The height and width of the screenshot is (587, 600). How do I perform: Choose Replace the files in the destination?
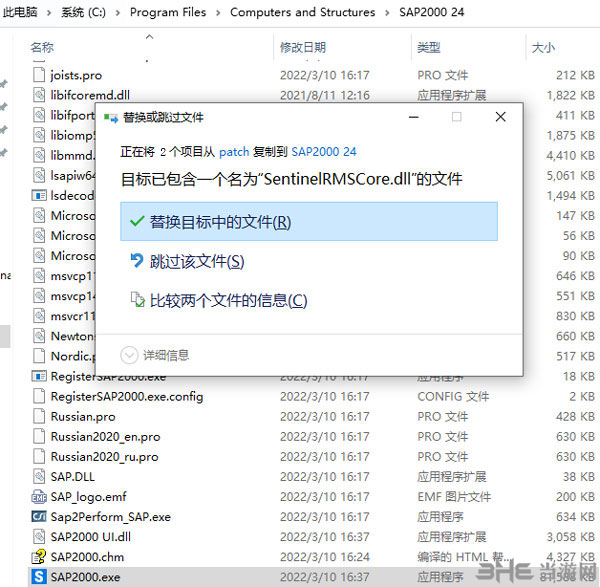309,221
